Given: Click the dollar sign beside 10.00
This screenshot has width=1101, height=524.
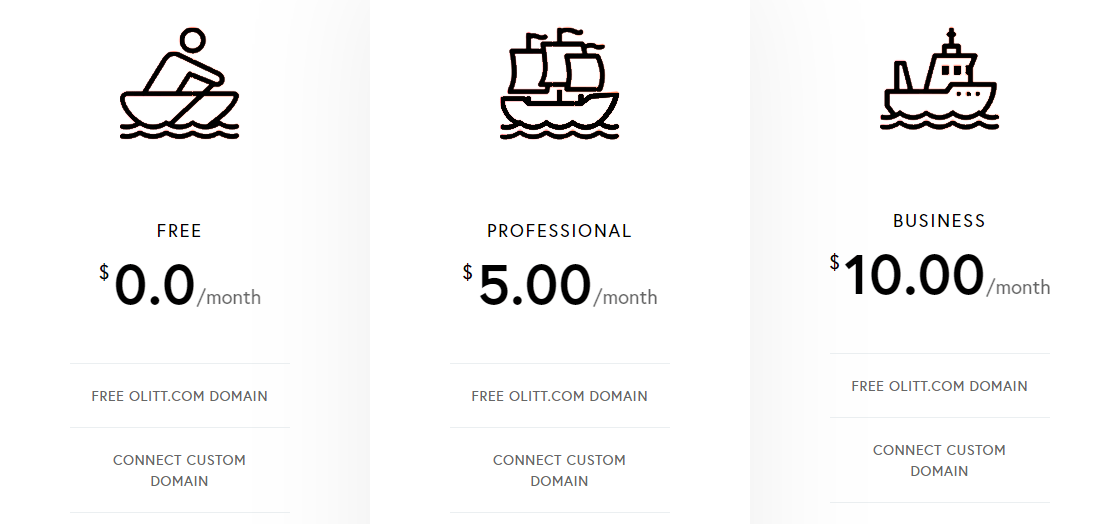Looking at the screenshot, I should [835, 263].
